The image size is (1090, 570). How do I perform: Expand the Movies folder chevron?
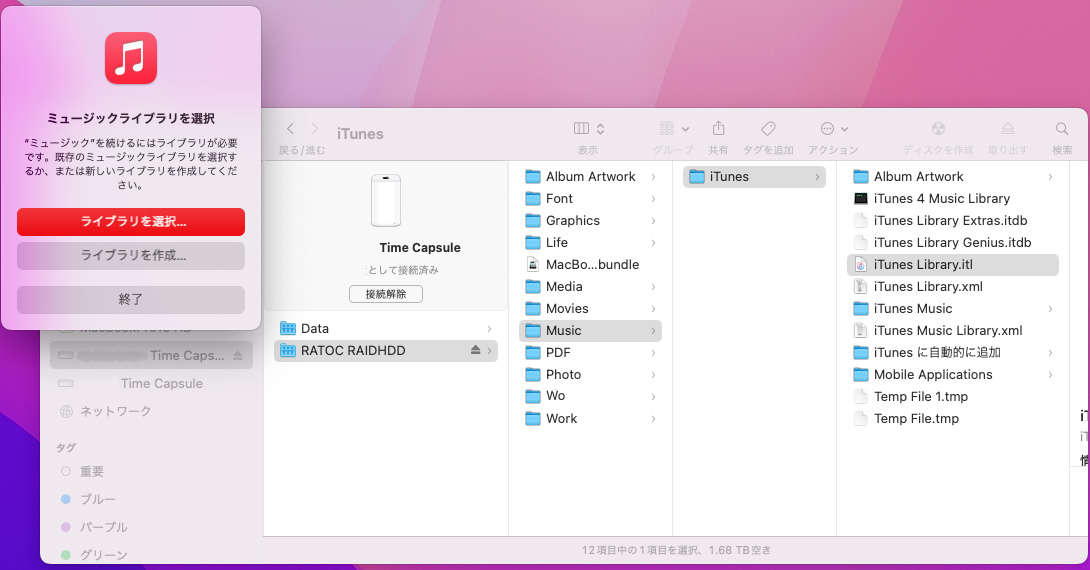pyautogui.click(x=653, y=309)
